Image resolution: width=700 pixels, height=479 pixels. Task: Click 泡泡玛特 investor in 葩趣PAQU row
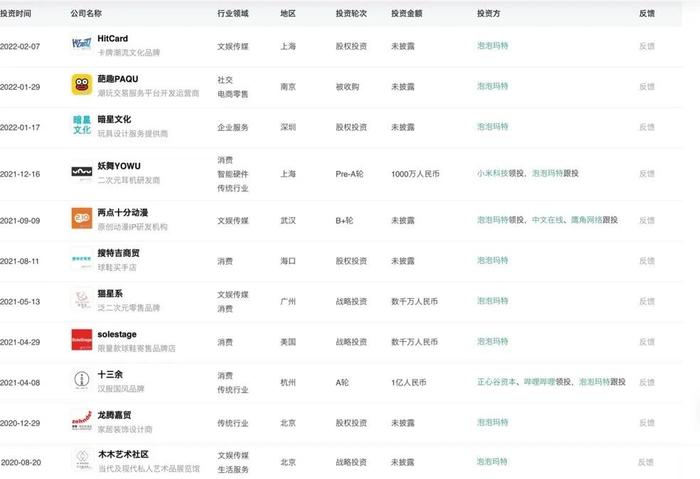coord(492,86)
